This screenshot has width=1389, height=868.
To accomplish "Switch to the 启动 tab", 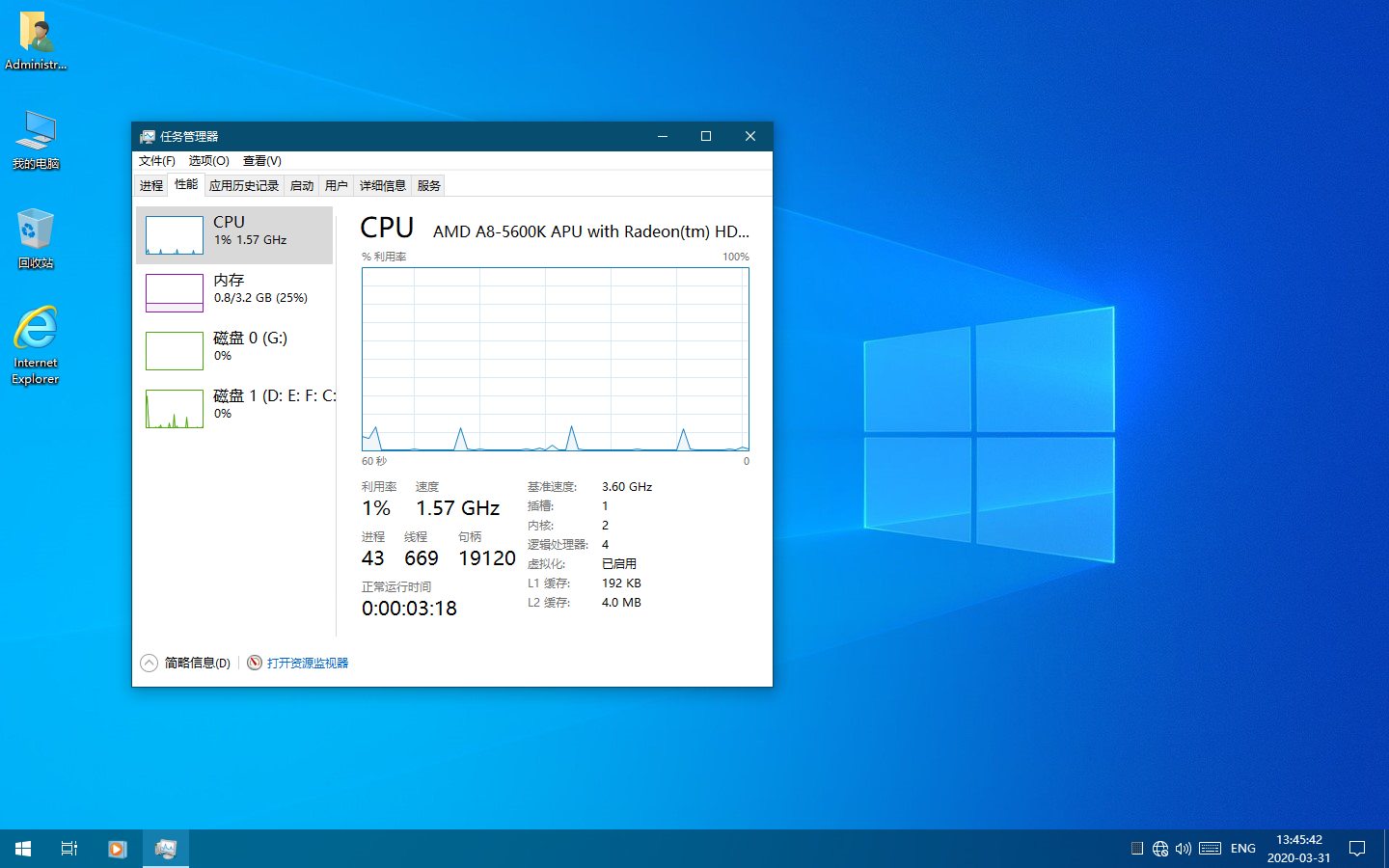I will pyautogui.click(x=302, y=186).
